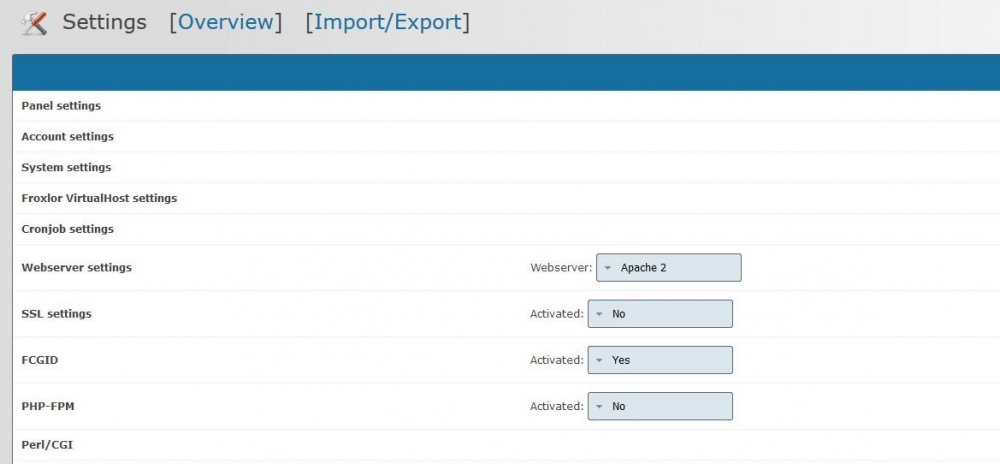Viewport: 1000px width, 464px height.
Task: Expand Panel settings section
Action: click(61, 106)
